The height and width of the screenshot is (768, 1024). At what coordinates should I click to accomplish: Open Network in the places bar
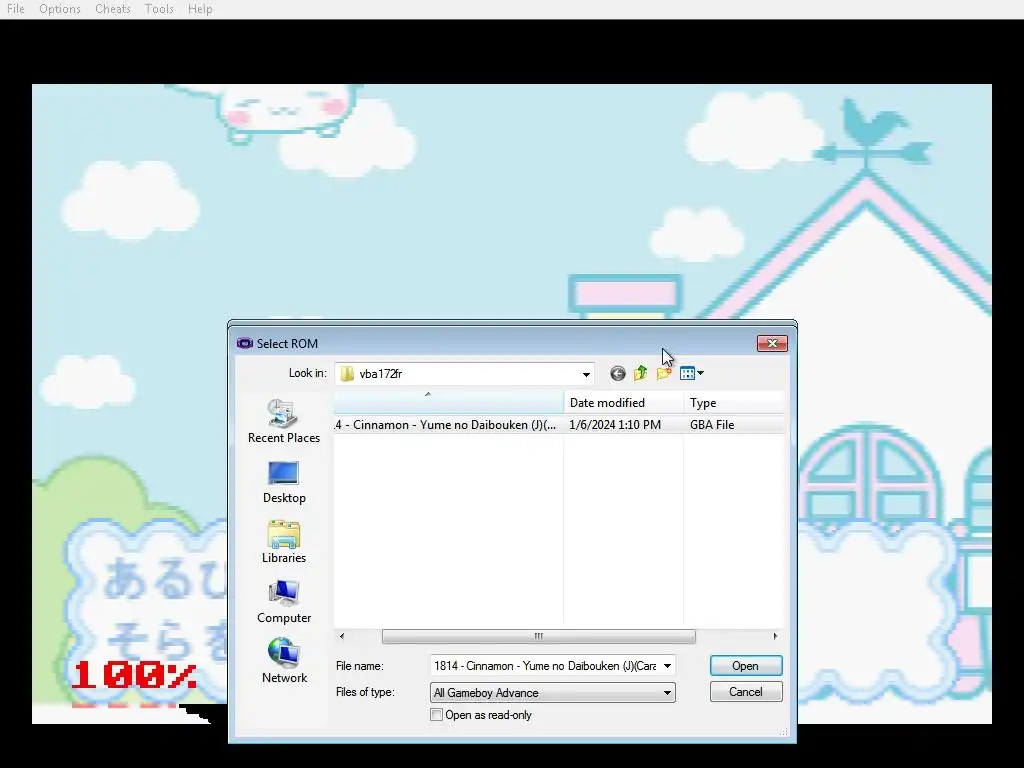(284, 661)
